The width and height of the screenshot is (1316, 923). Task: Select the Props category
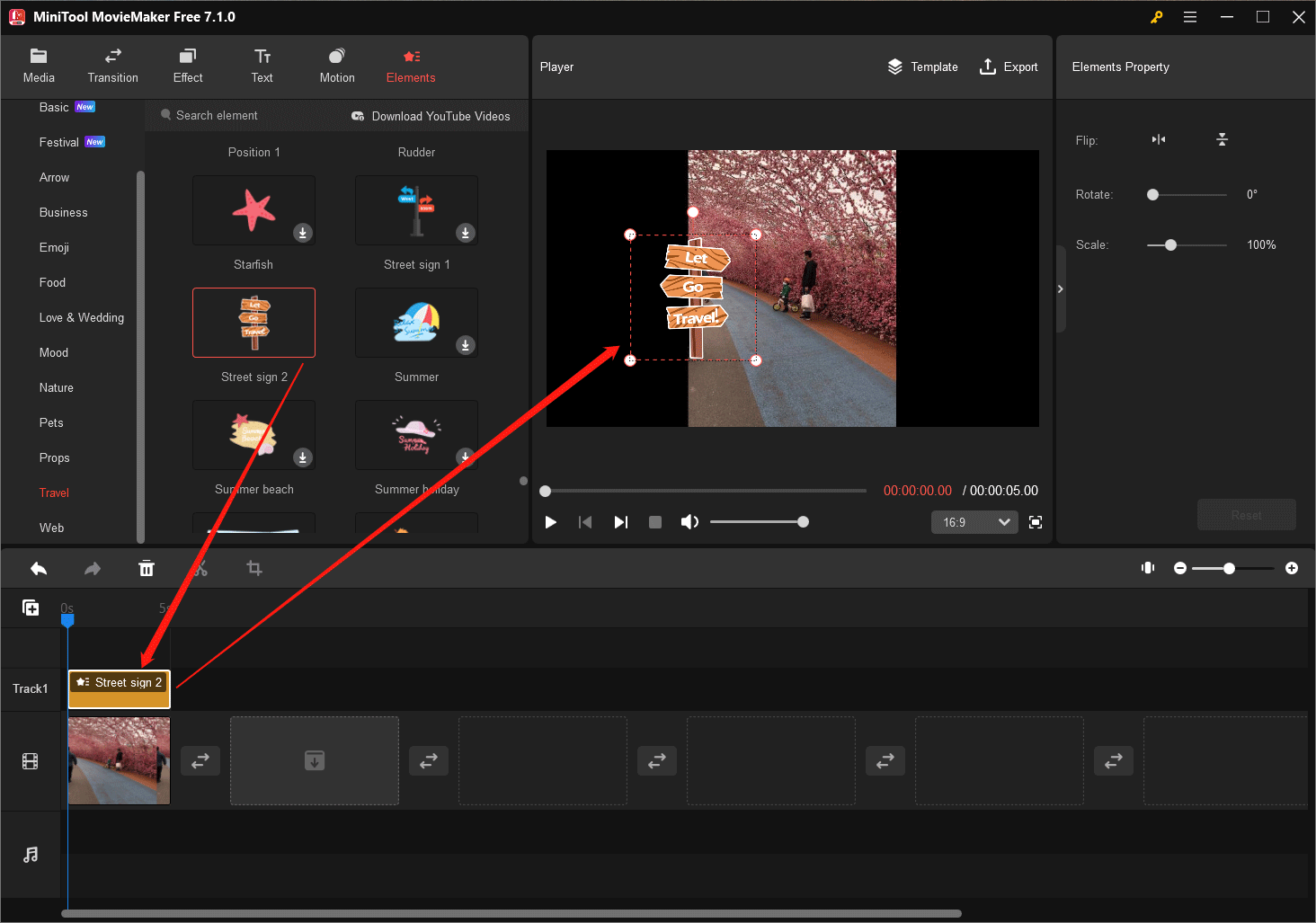[x=54, y=457]
